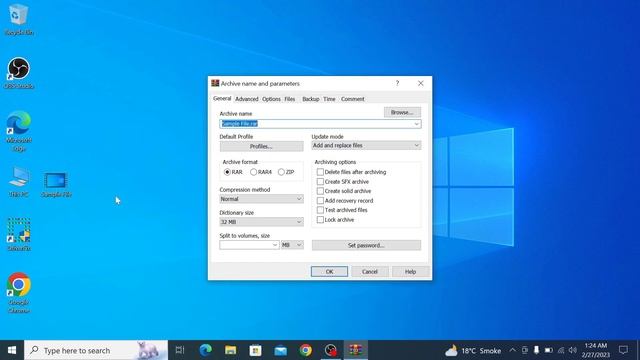
Task: Open File Explorer from the taskbar
Action: coord(231,350)
